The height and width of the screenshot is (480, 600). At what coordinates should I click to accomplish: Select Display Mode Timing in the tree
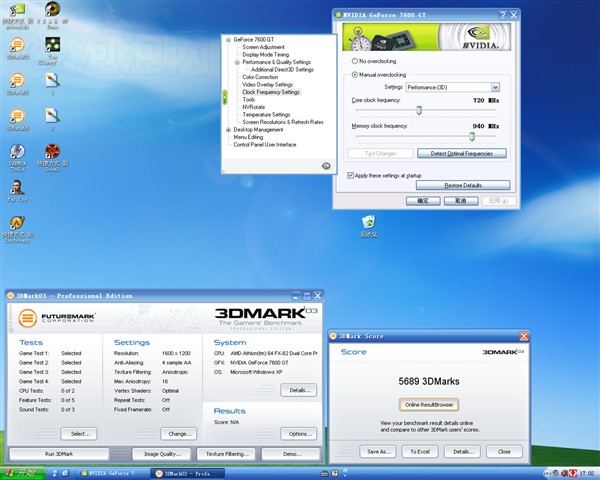click(x=266, y=54)
